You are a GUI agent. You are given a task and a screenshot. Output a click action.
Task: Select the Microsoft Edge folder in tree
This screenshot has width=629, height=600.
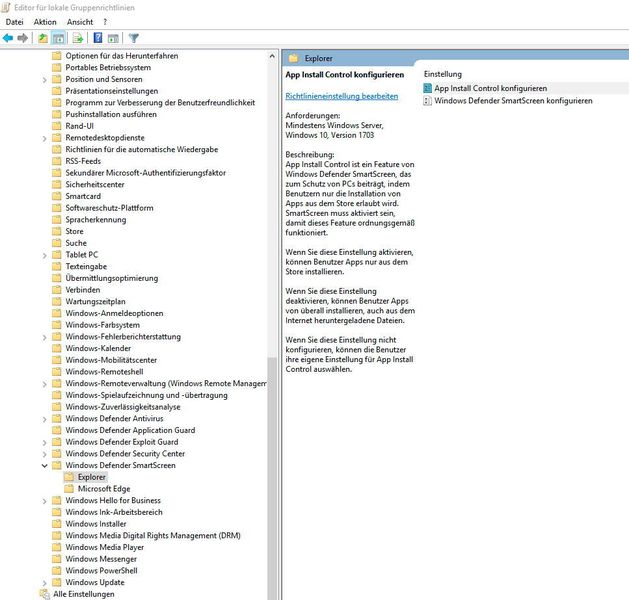pyautogui.click(x=104, y=489)
